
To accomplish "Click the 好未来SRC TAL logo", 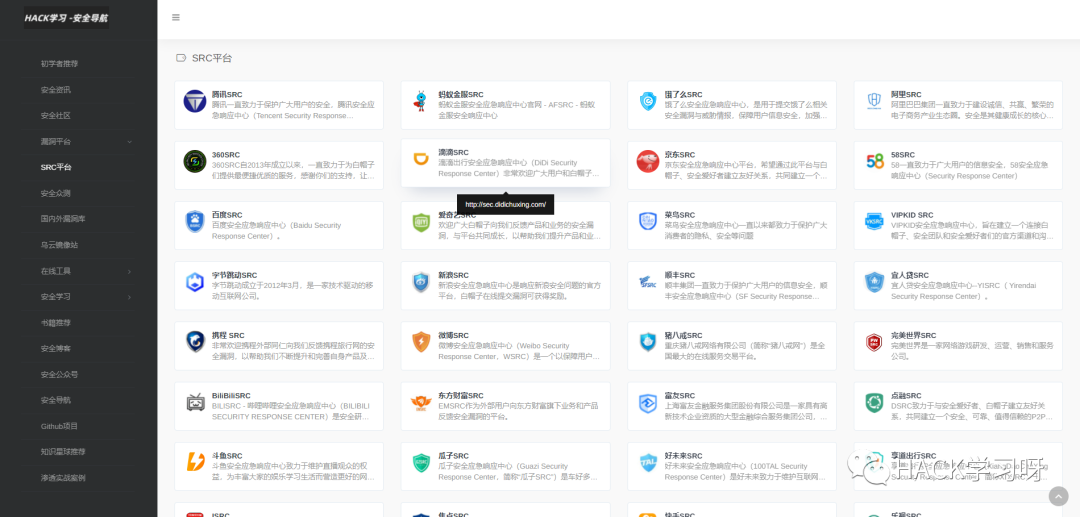I will 648,463.
